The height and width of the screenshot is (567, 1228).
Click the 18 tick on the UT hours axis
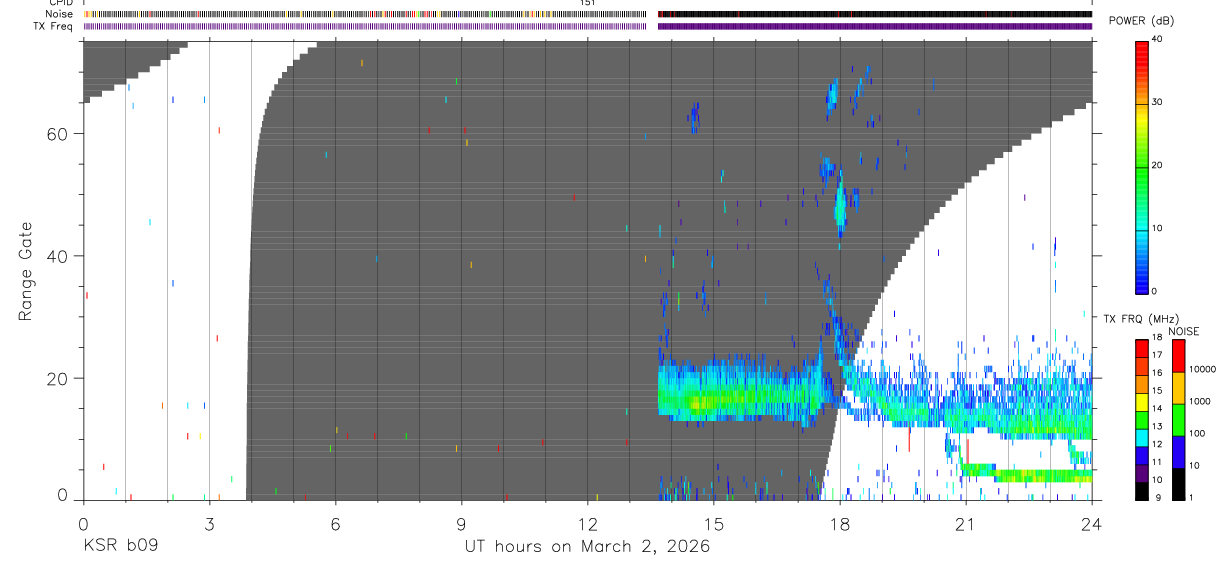pos(840,523)
